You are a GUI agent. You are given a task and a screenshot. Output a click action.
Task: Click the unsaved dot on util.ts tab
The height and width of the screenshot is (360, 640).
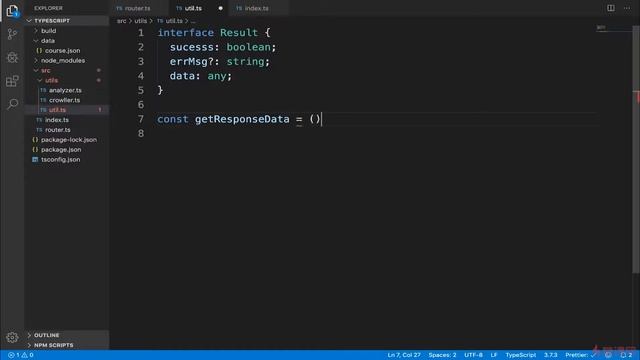tap(220, 8)
